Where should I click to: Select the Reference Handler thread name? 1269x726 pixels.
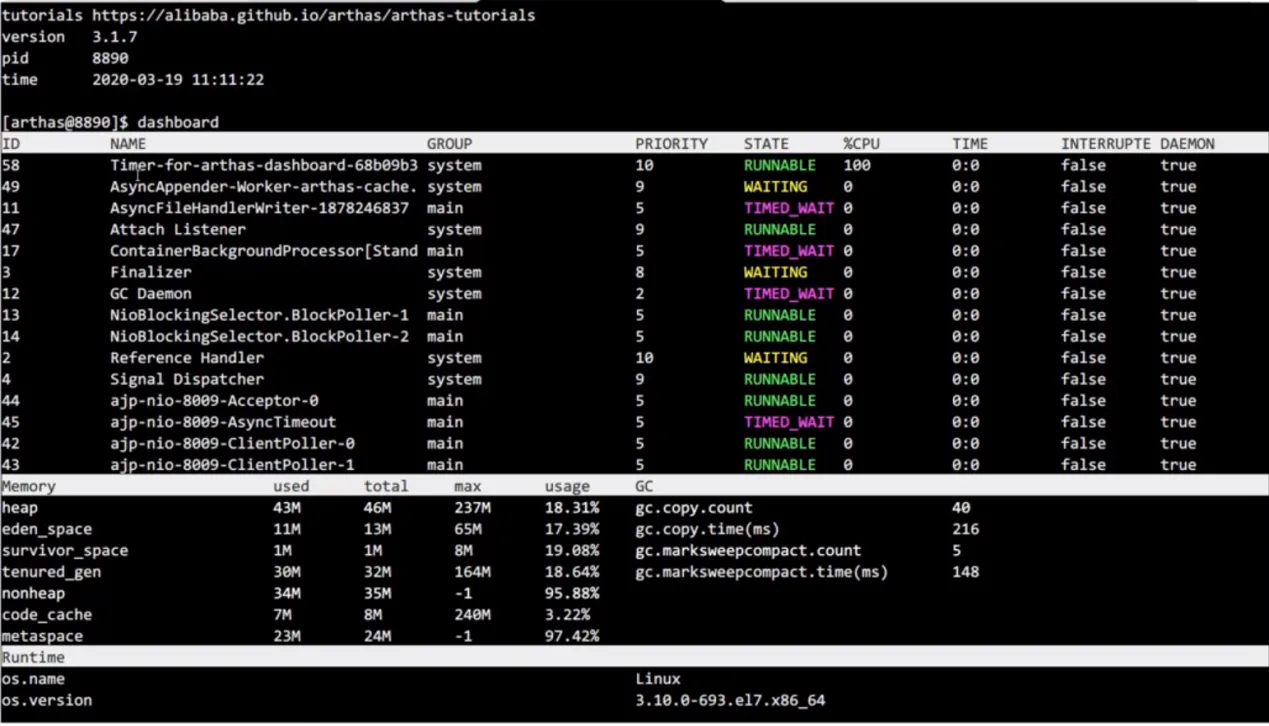click(x=187, y=358)
